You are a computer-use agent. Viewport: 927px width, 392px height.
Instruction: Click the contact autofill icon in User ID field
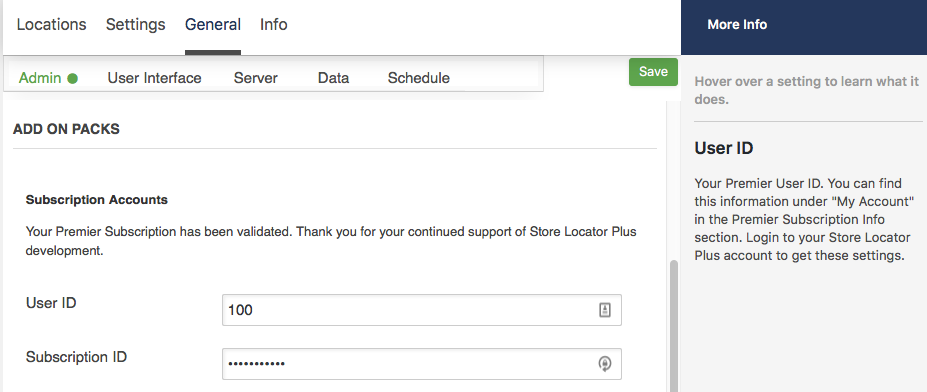pos(604,310)
